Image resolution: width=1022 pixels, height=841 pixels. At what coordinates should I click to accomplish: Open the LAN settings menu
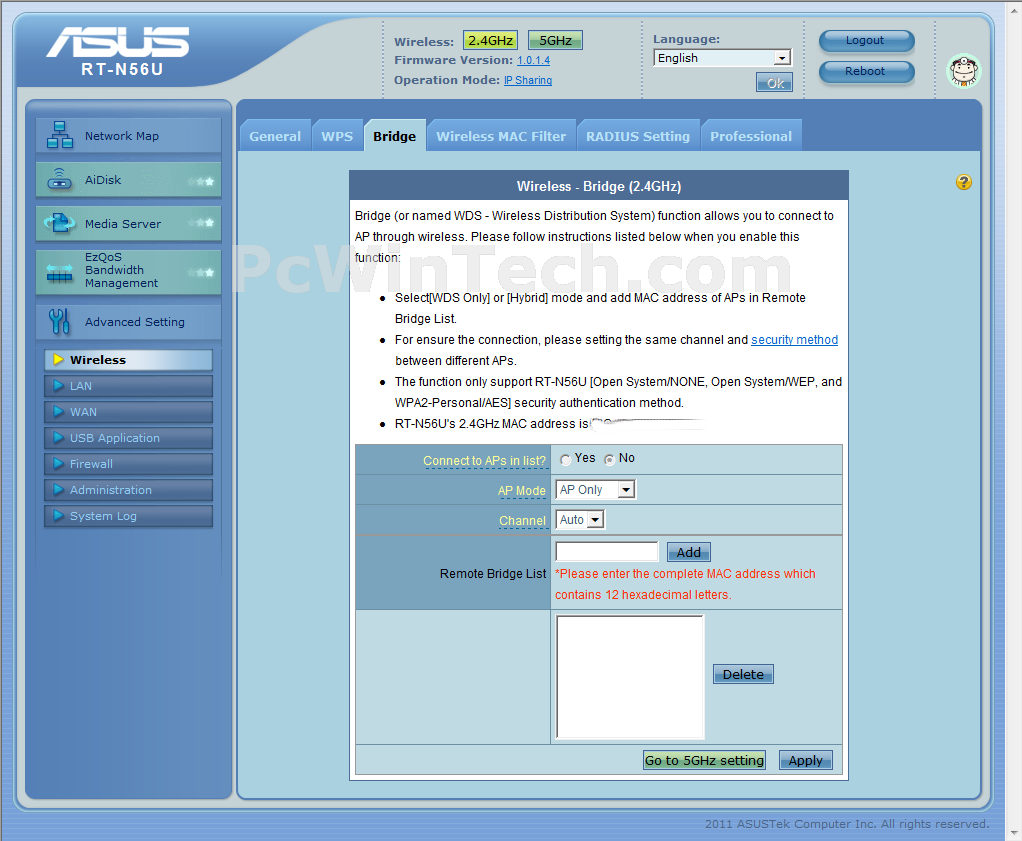click(128, 386)
